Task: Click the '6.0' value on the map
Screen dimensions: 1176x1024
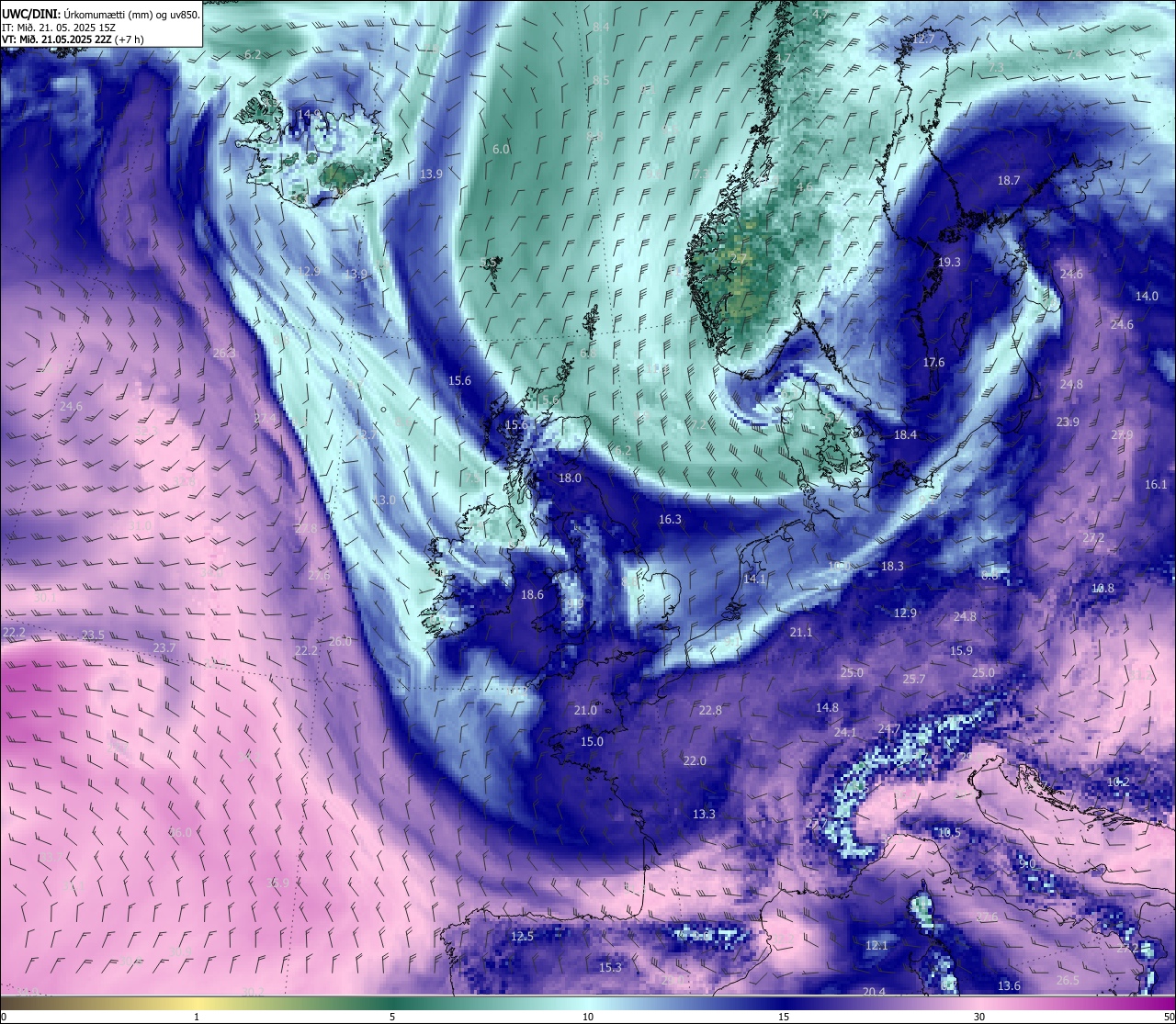Action: click(x=501, y=149)
